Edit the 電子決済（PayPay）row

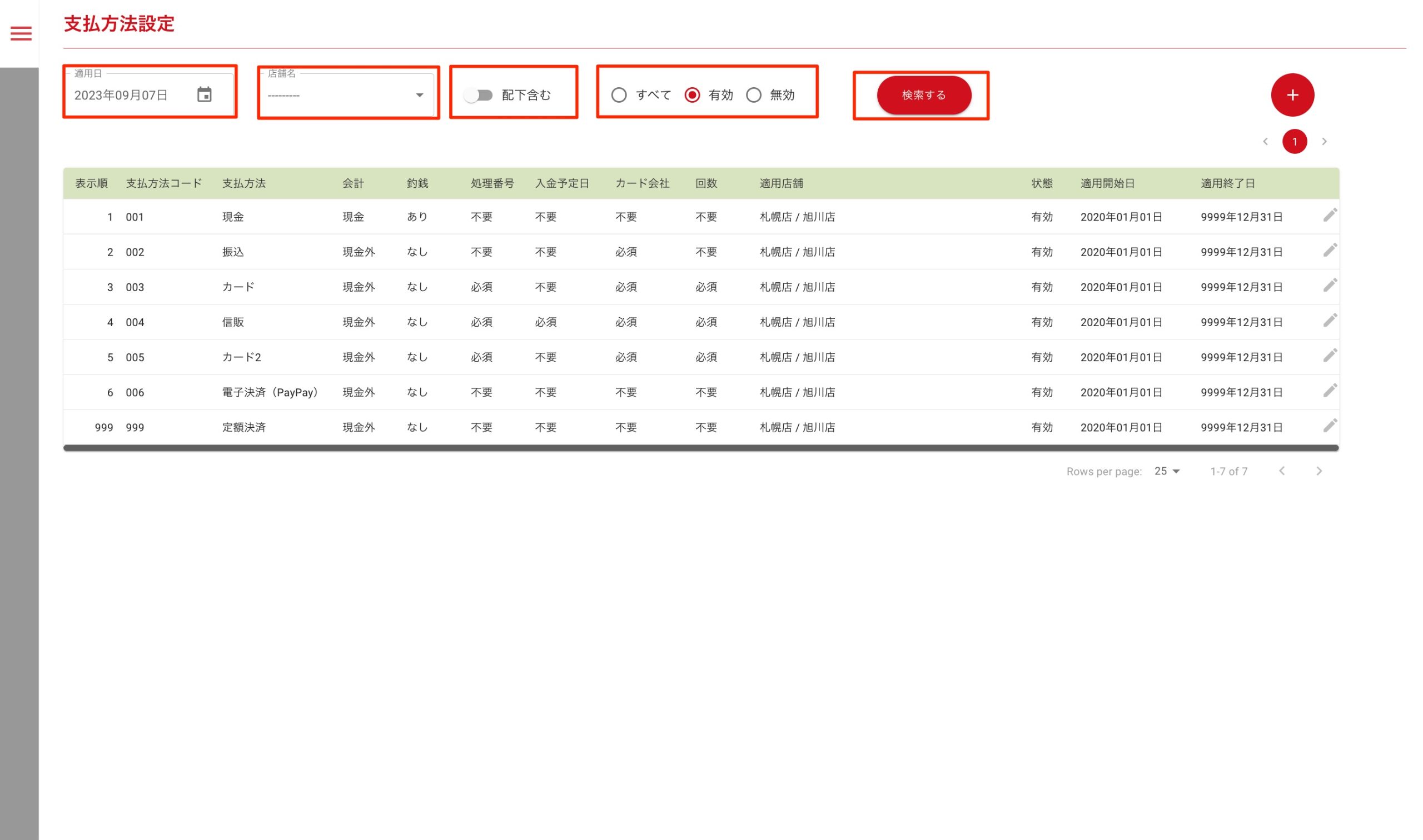click(x=1329, y=391)
